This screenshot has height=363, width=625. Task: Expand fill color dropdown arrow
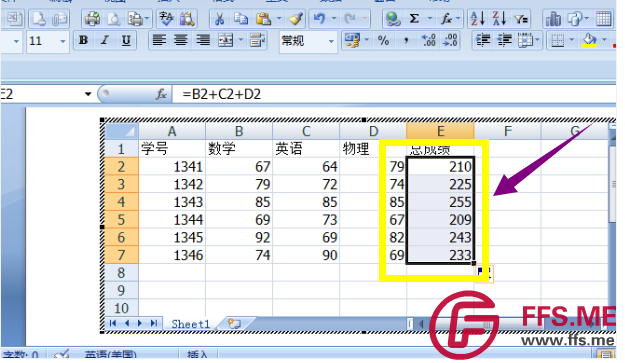(604, 40)
